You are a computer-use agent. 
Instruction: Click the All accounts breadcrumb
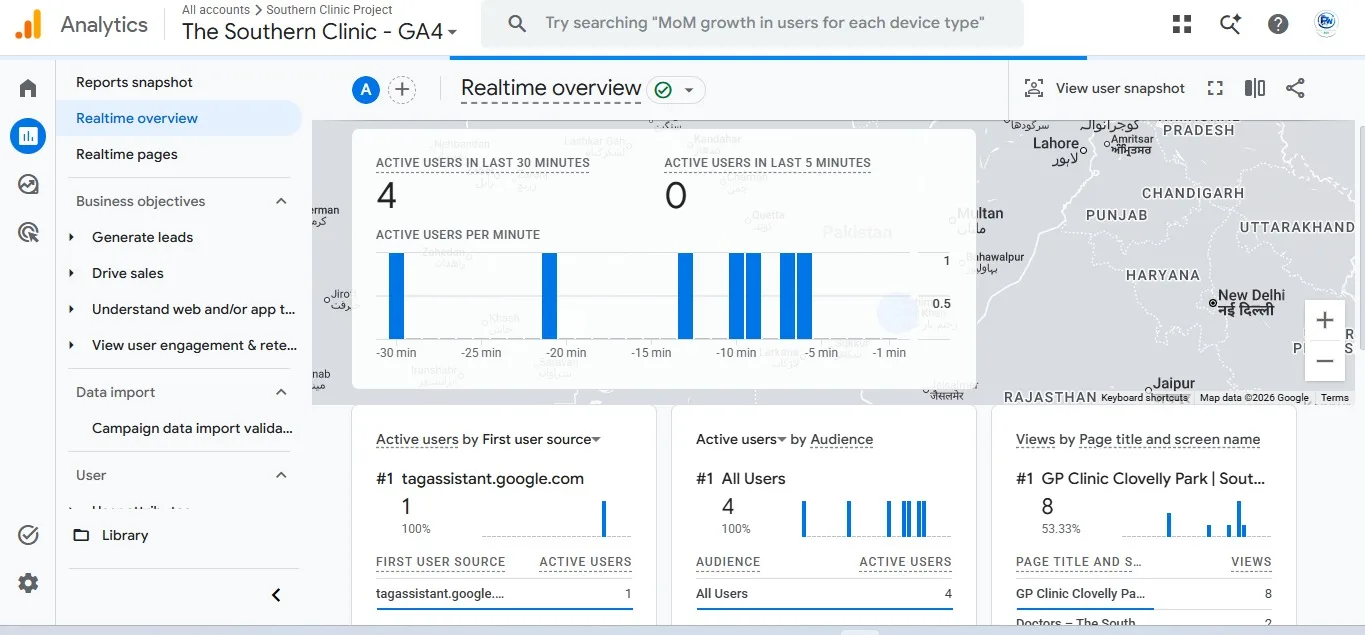pyautogui.click(x=216, y=10)
